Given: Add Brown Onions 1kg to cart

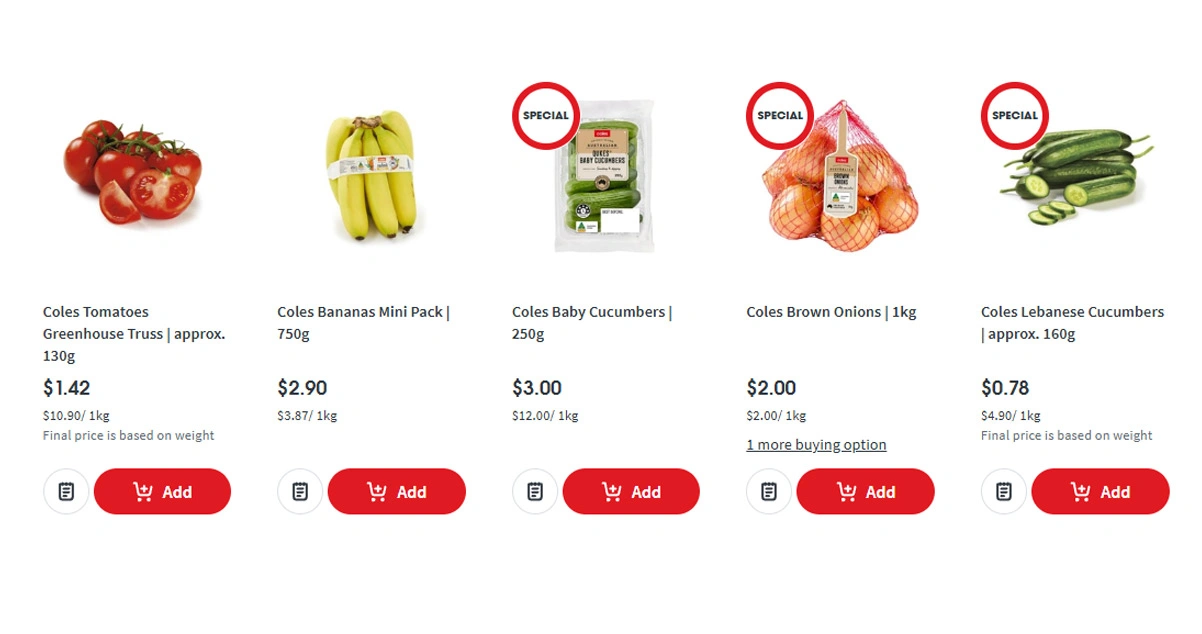Looking at the screenshot, I should coord(865,491).
